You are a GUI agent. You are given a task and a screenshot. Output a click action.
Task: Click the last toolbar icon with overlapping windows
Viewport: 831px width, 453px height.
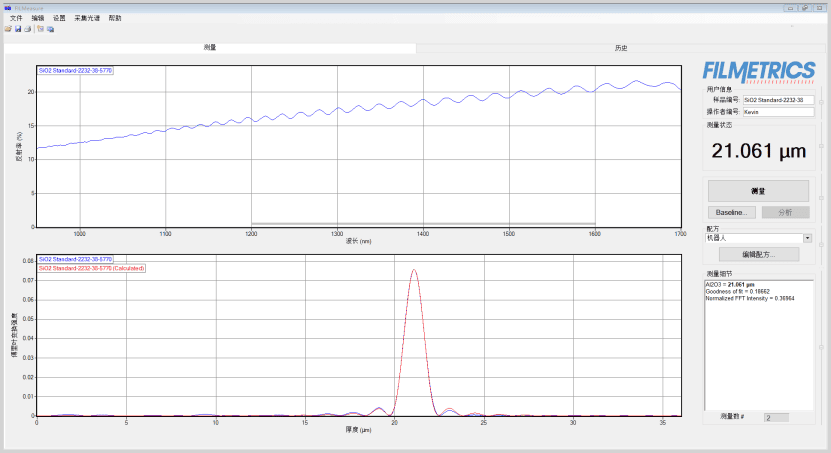pyautogui.click(x=50, y=29)
